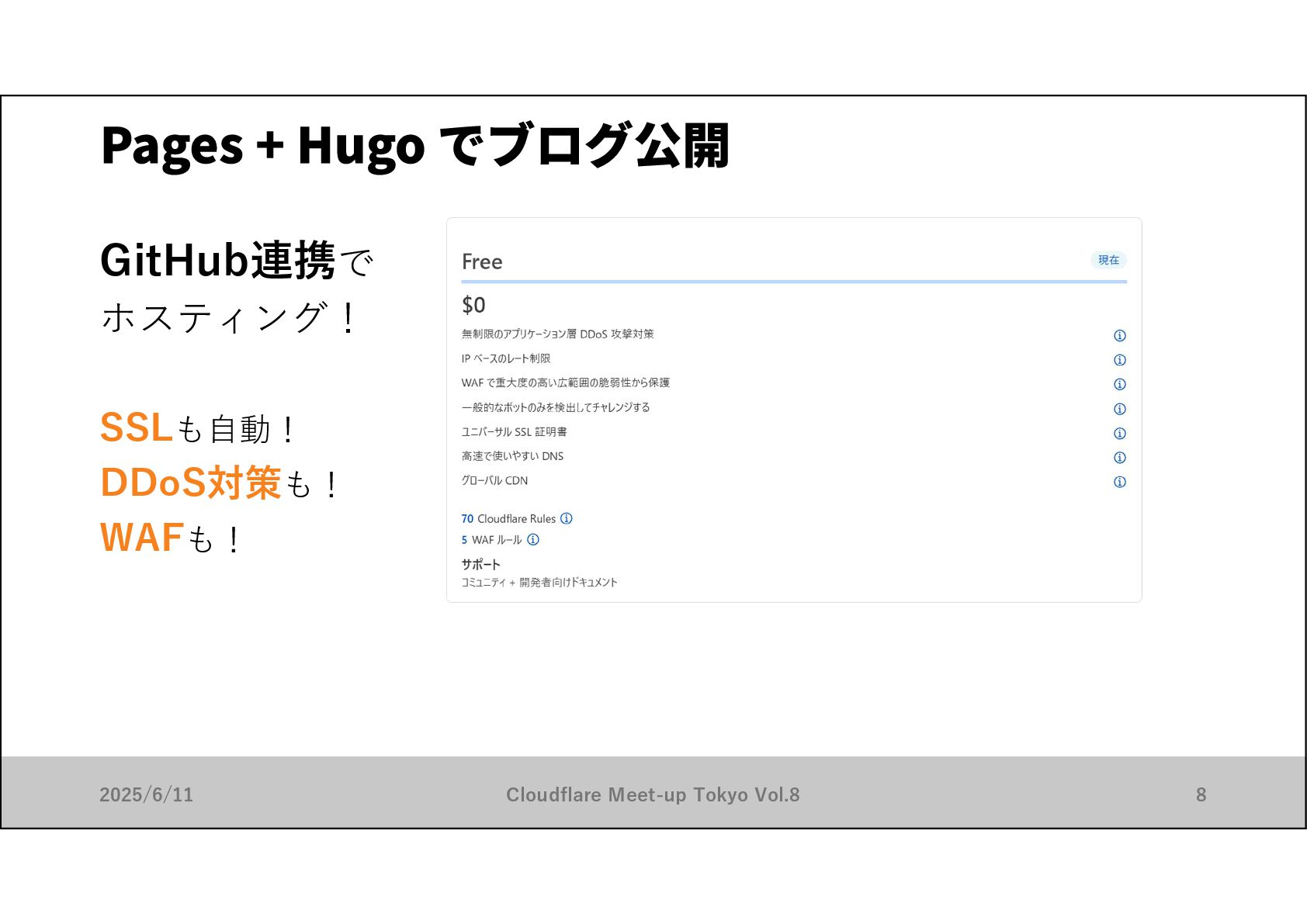Image resolution: width=1307 pixels, height=924 pixels.
Task: Click footer 'Cloudflare Meet-up Tokyo Vol.8'
Action: tap(653, 794)
